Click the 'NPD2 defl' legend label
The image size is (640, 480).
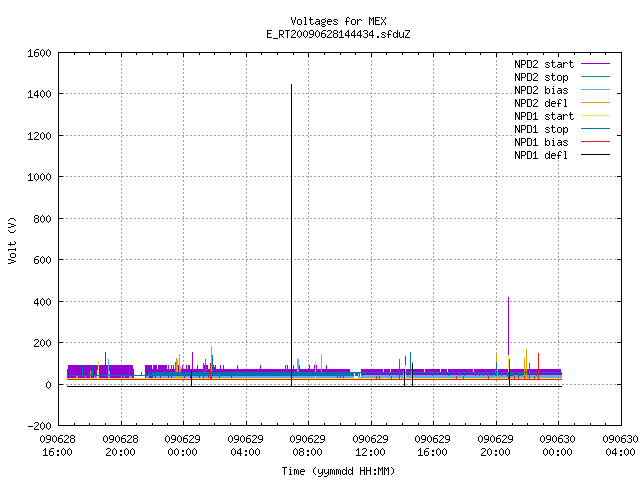pyautogui.click(x=541, y=103)
